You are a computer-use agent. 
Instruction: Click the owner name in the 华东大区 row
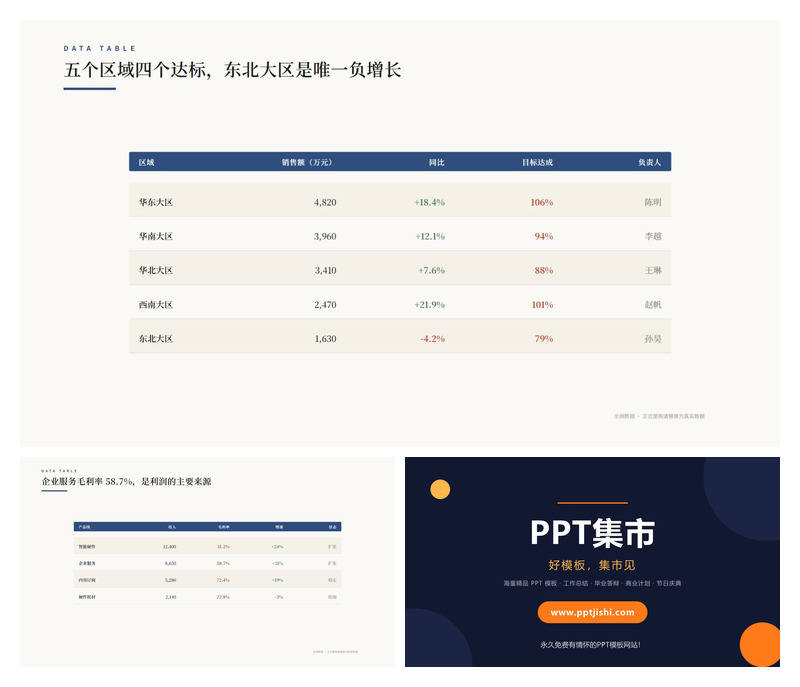(x=653, y=202)
